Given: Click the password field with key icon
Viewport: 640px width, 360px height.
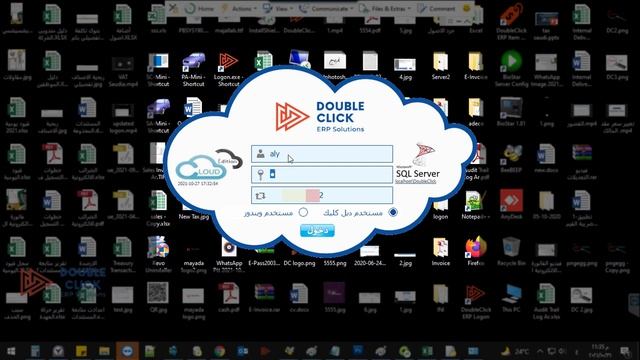Looking at the screenshot, I should coord(322,174).
